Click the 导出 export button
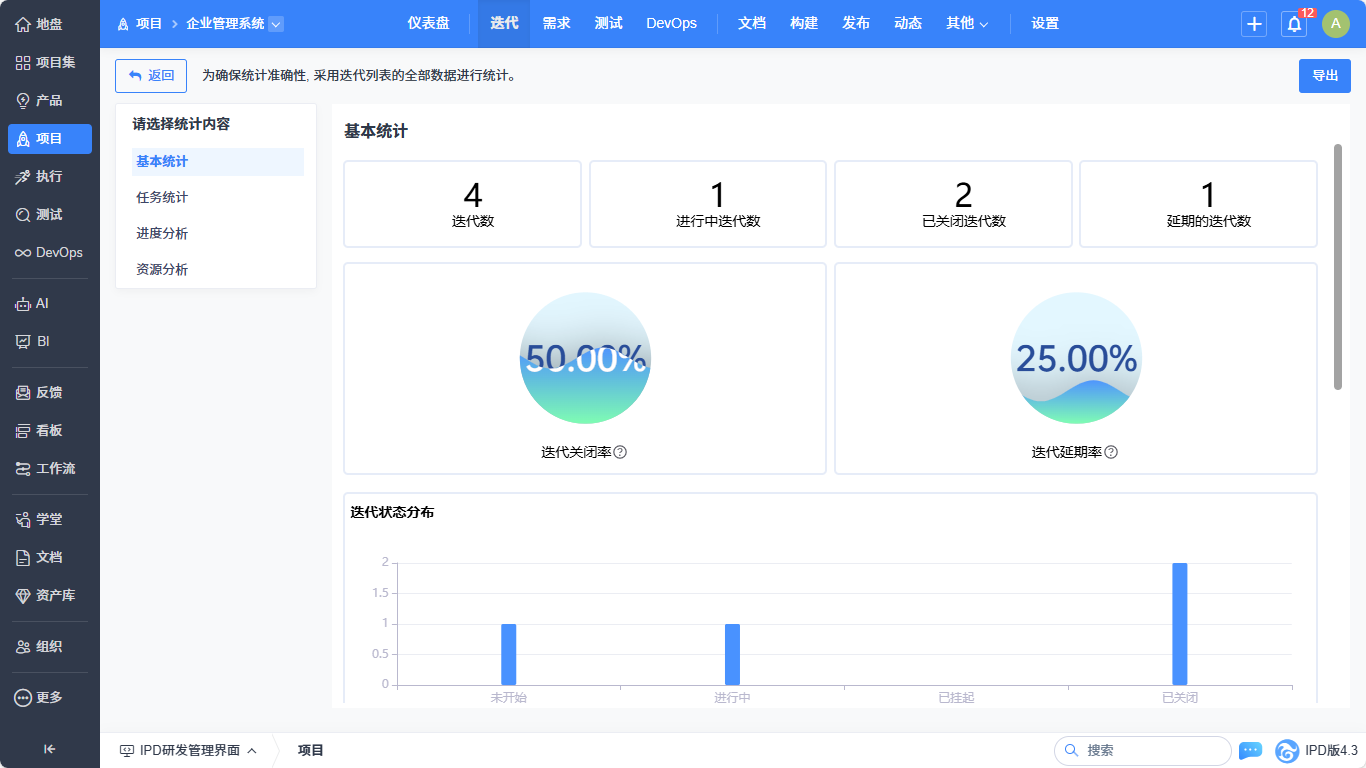This screenshot has height=768, width=1366. click(x=1324, y=76)
